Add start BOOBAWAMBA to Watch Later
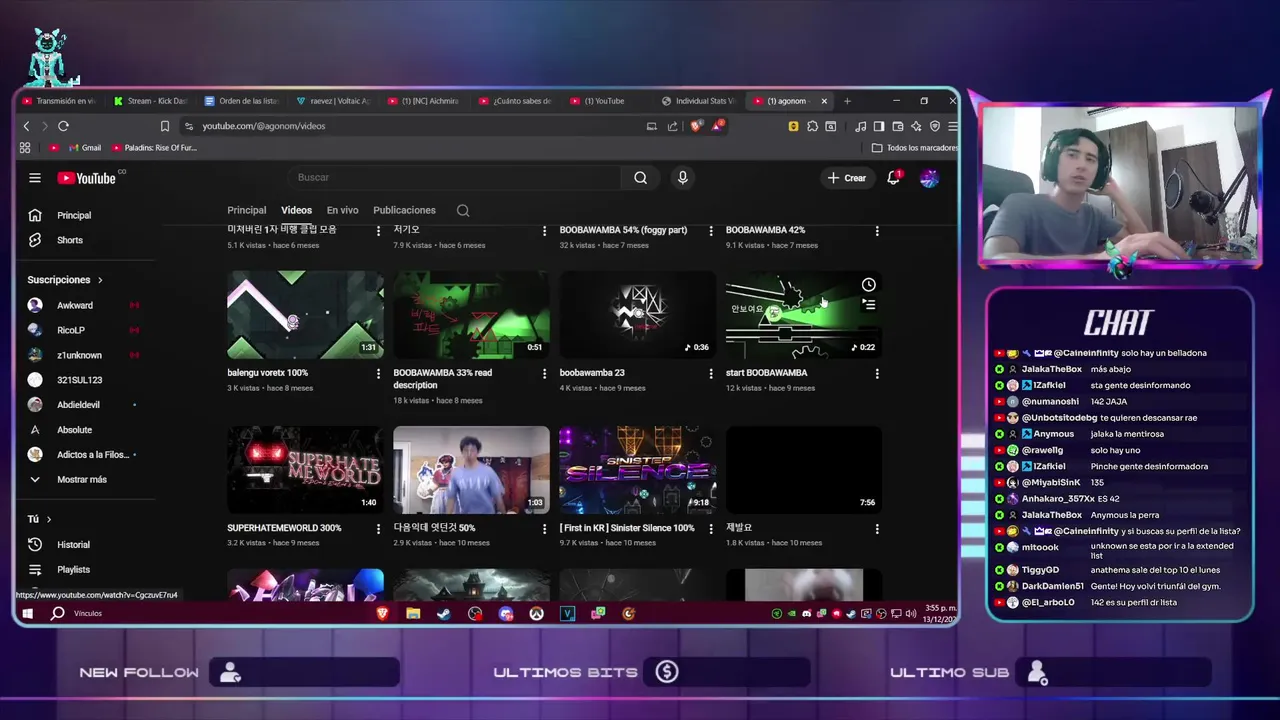The height and width of the screenshot is (720, 1280). 869,285
